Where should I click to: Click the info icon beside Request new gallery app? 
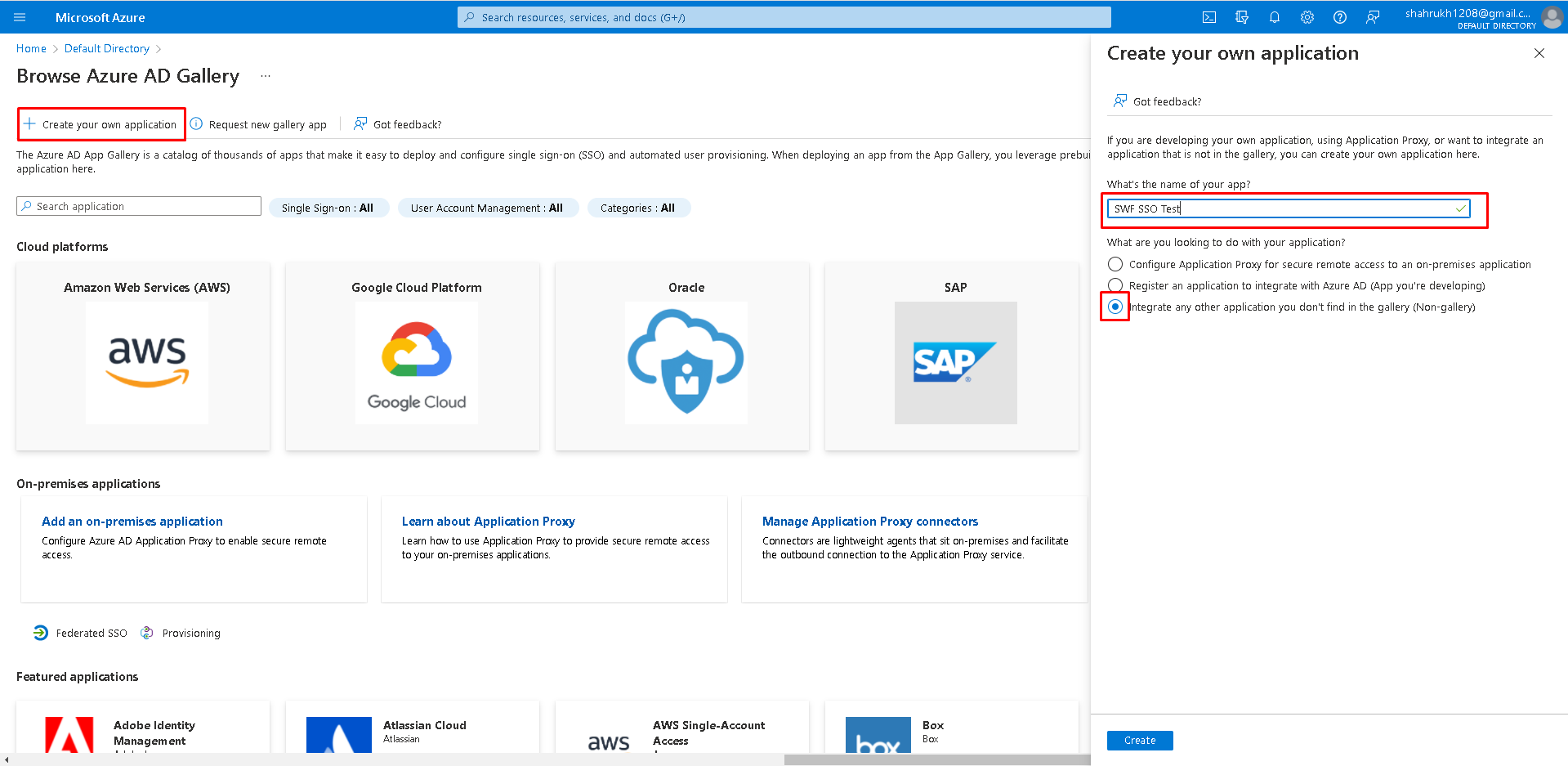click(196, 124)
